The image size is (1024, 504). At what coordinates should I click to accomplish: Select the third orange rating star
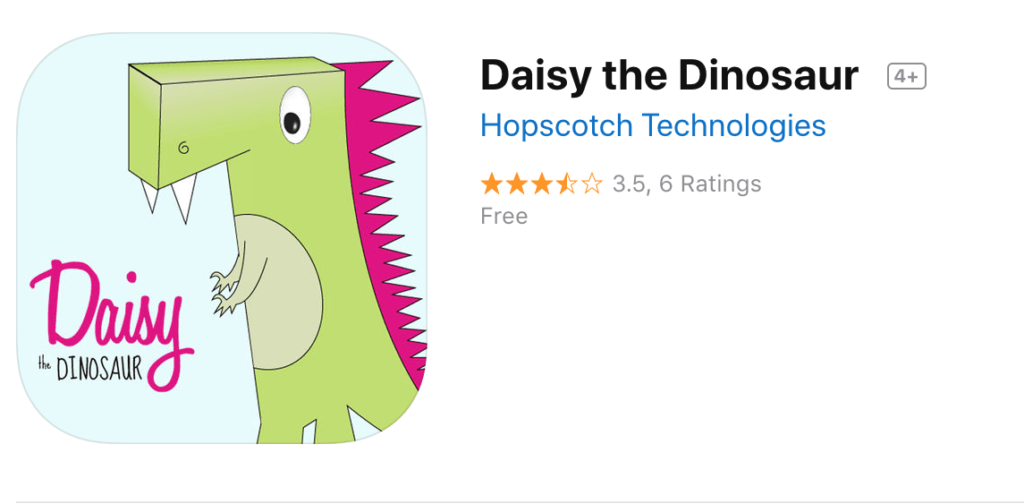coord(541,184)
